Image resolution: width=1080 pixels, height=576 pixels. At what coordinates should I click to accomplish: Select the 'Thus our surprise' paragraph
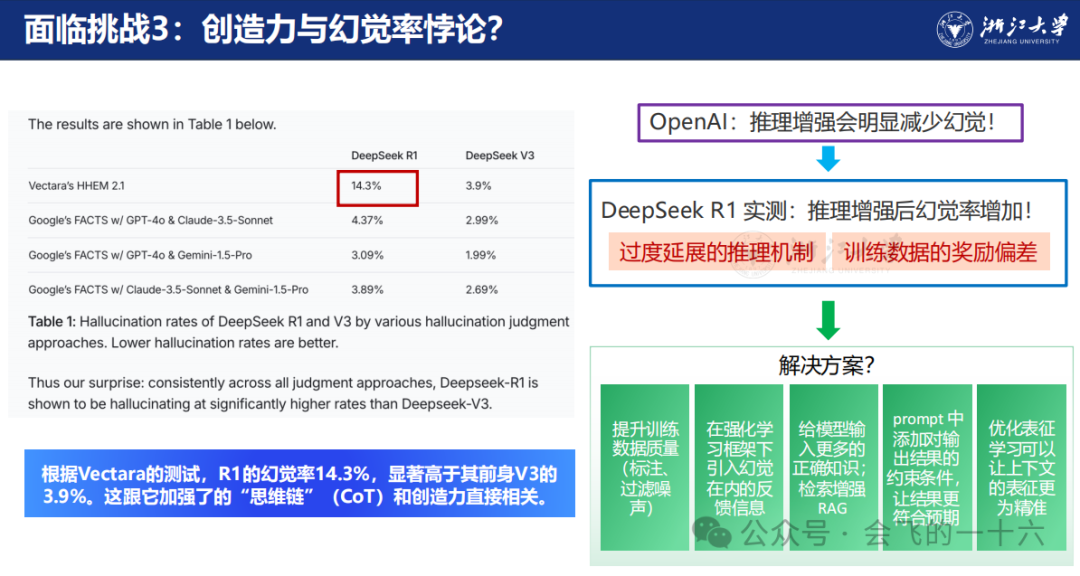tap(282, 393)
